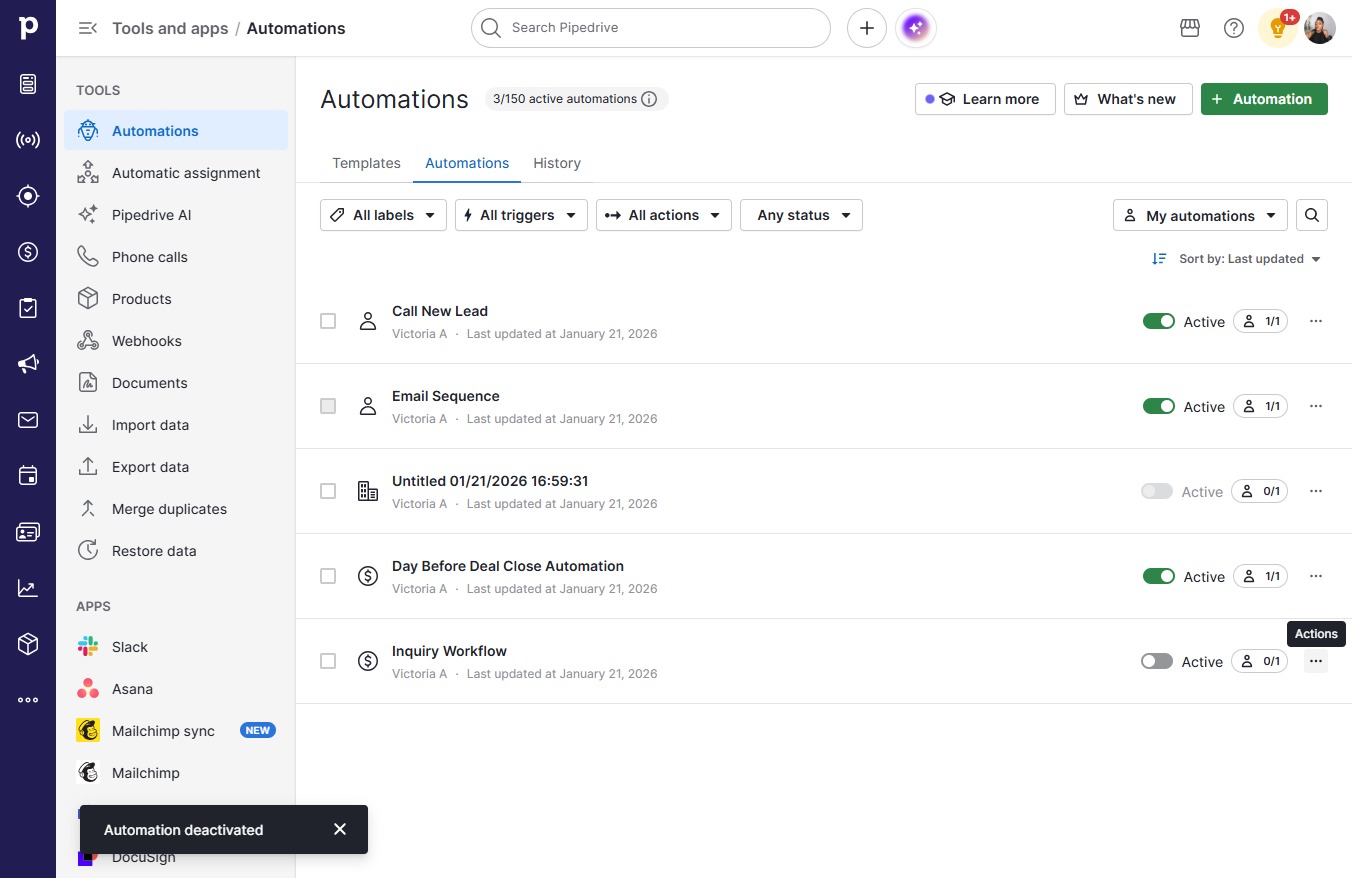This screenshot has height=878, width=1352.
Task: Open actions menu for Inquiry Workflow
Action: 1316,661
